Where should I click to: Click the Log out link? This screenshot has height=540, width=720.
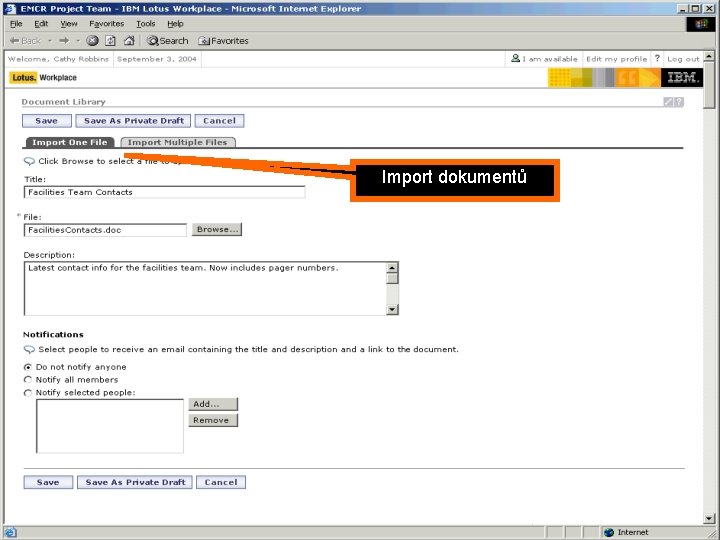[x=683, y=59]
